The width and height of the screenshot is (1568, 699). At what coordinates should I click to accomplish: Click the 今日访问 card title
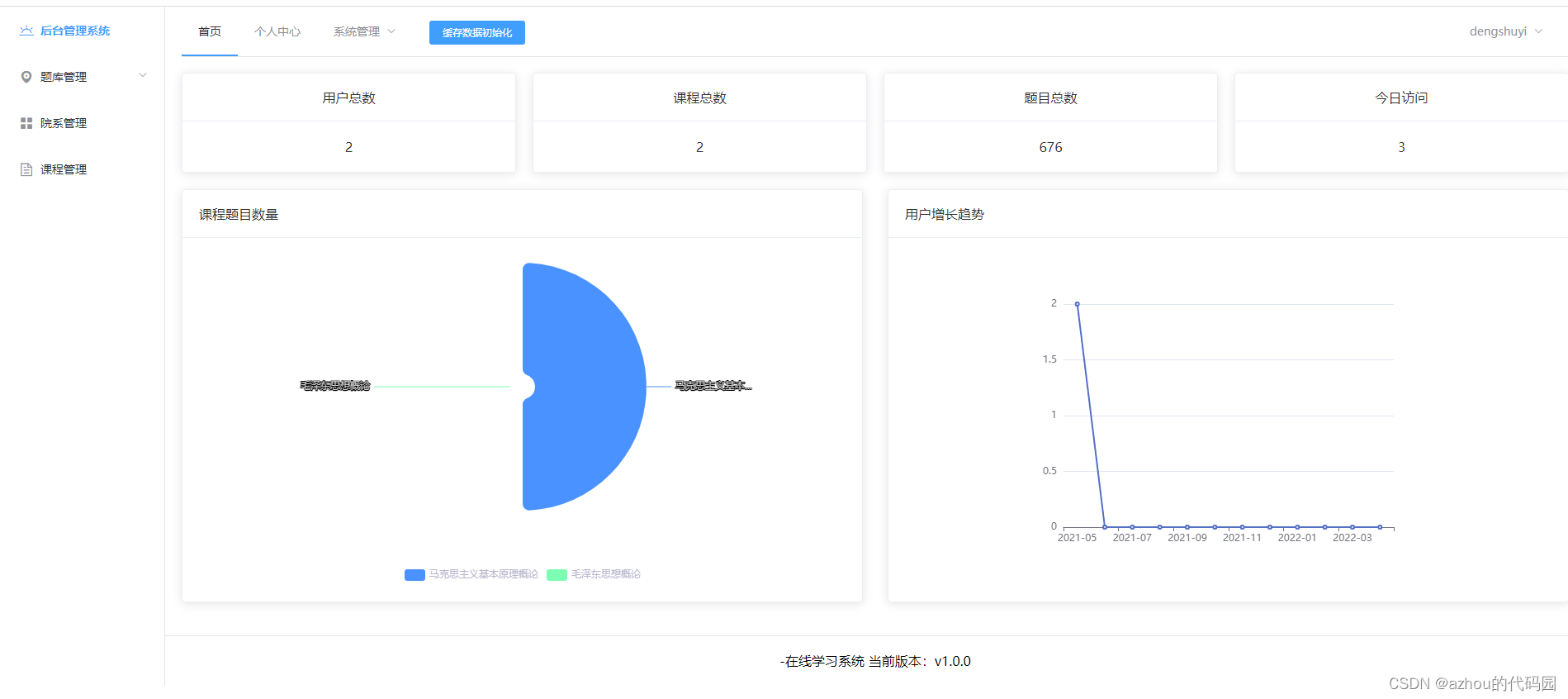tap(1401, 97)
